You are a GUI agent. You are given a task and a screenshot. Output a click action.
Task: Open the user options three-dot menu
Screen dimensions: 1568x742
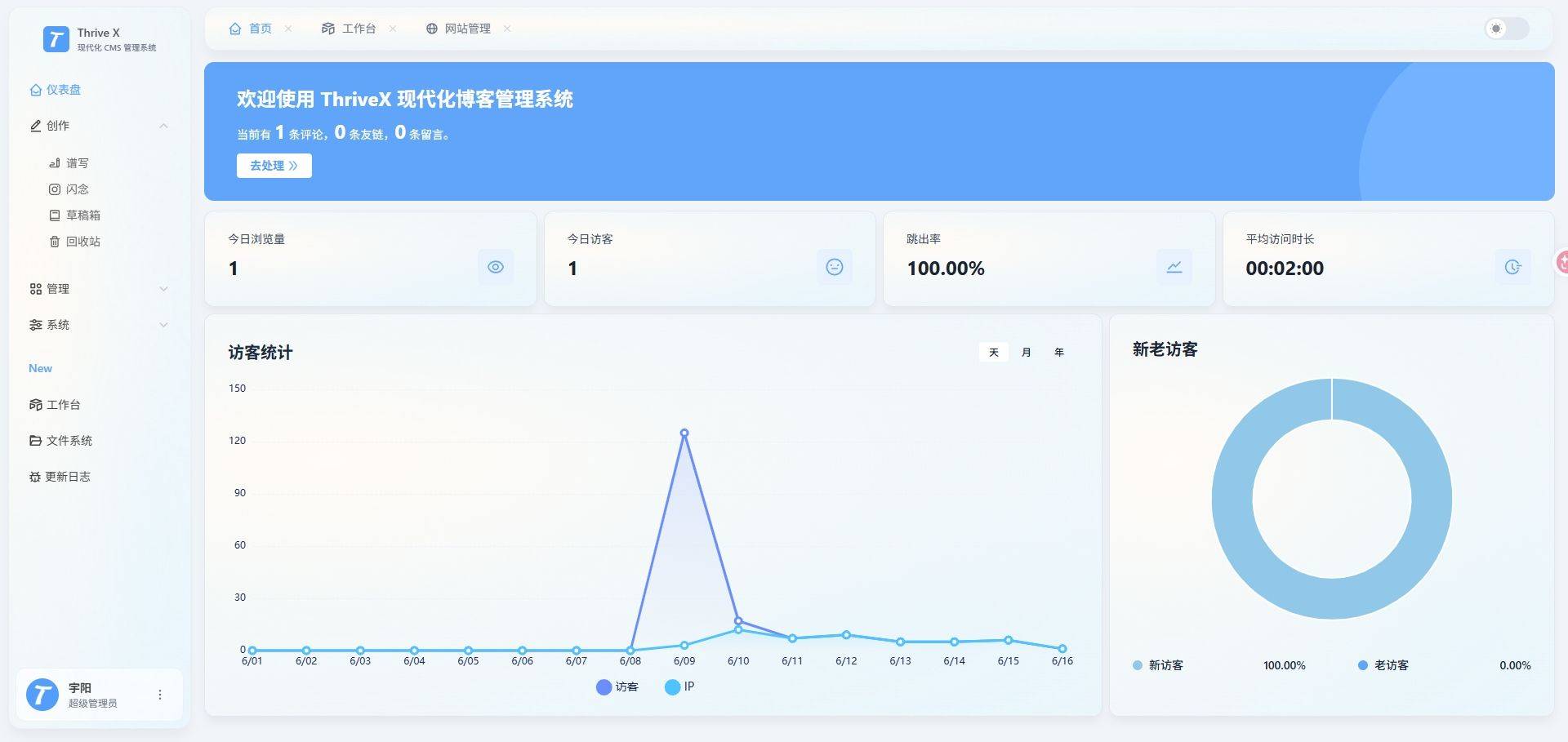[160, 695]
